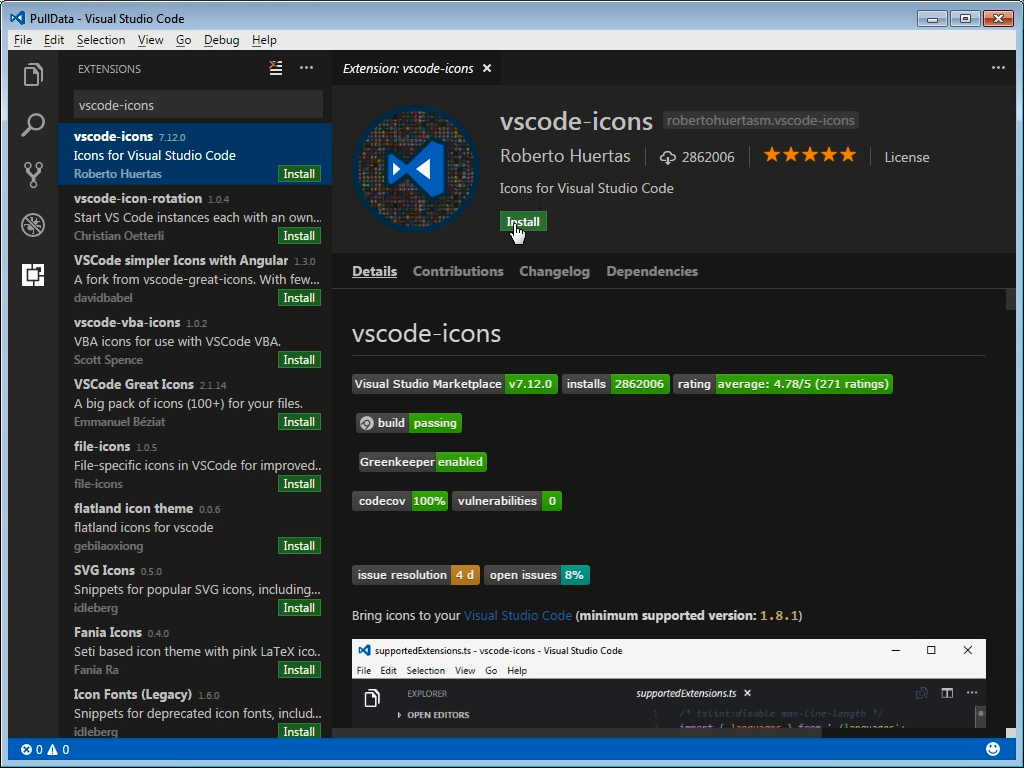Click the five-star rating
This screenshot has height=768, width=1024.
pos(810,155)
